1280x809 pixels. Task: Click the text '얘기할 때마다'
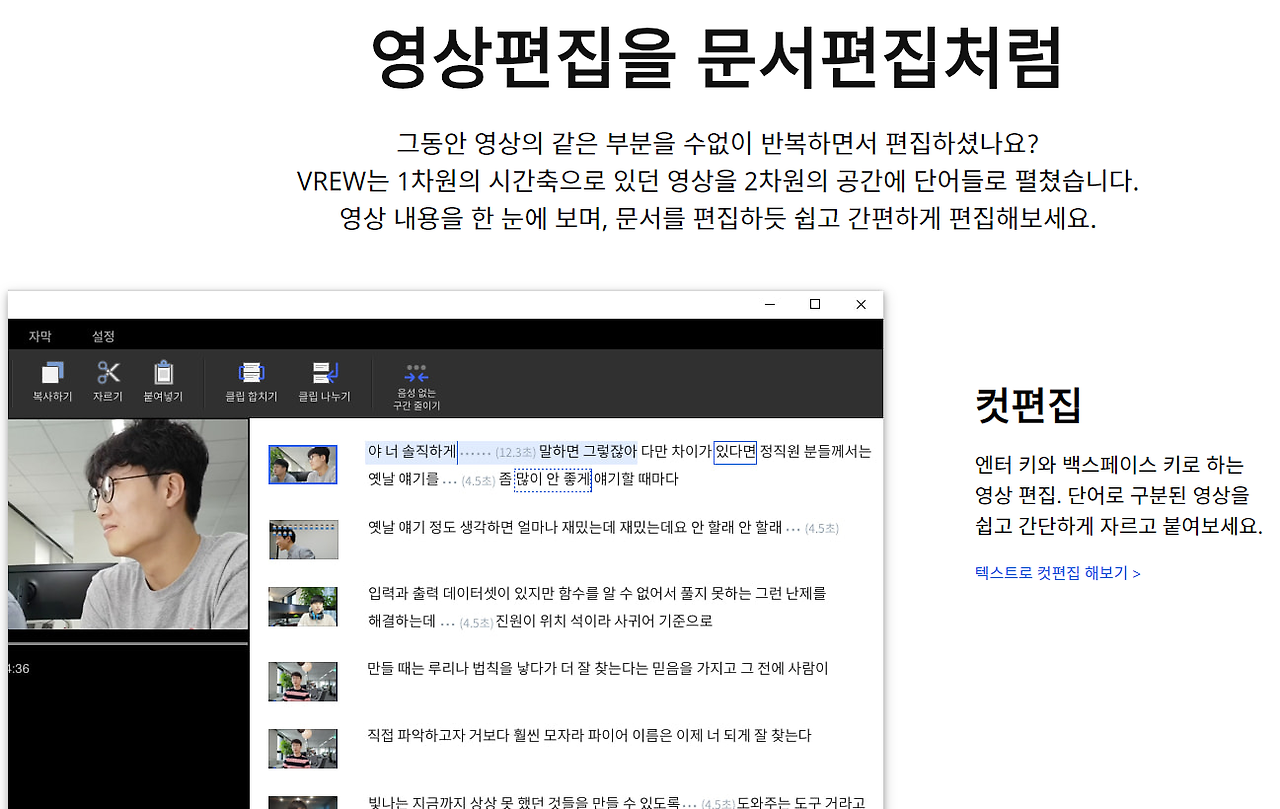pos(636,480)
